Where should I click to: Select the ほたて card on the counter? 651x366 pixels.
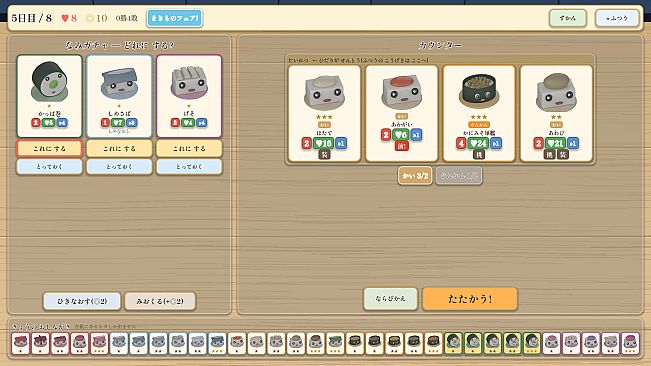324,113
